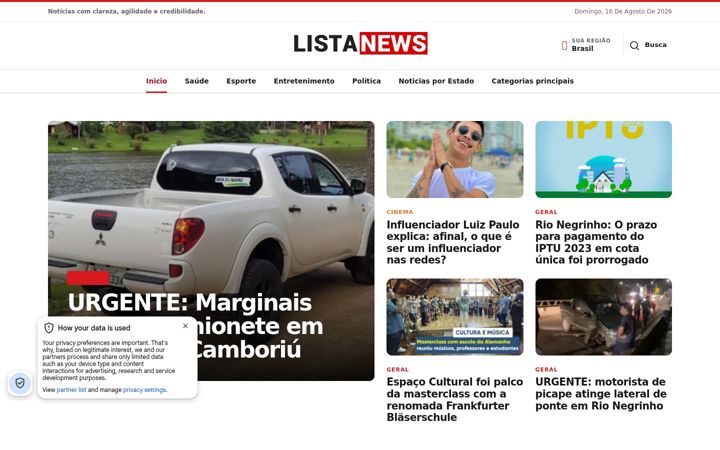This screenshot has width=720, height=450.
Task: Open night car accident thumbnail
Action: (603, 317)
